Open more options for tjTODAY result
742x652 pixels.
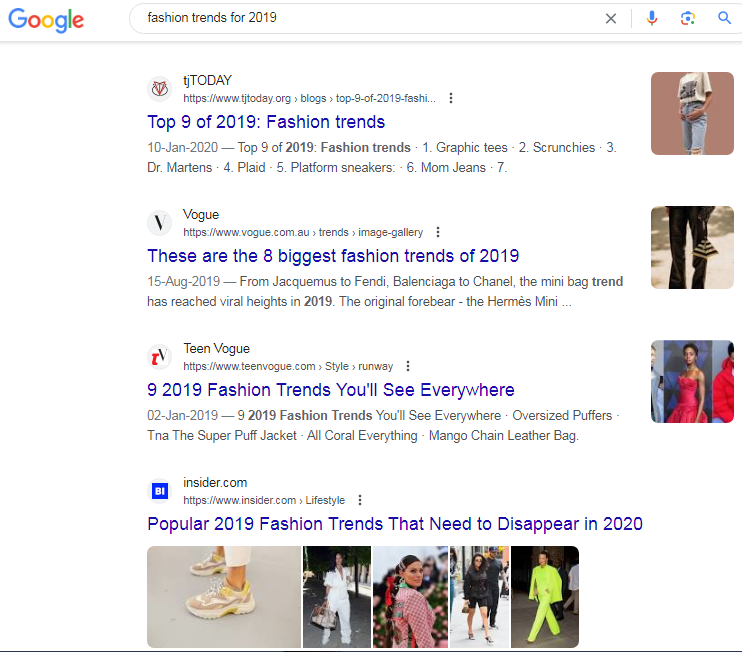[451, 98]
